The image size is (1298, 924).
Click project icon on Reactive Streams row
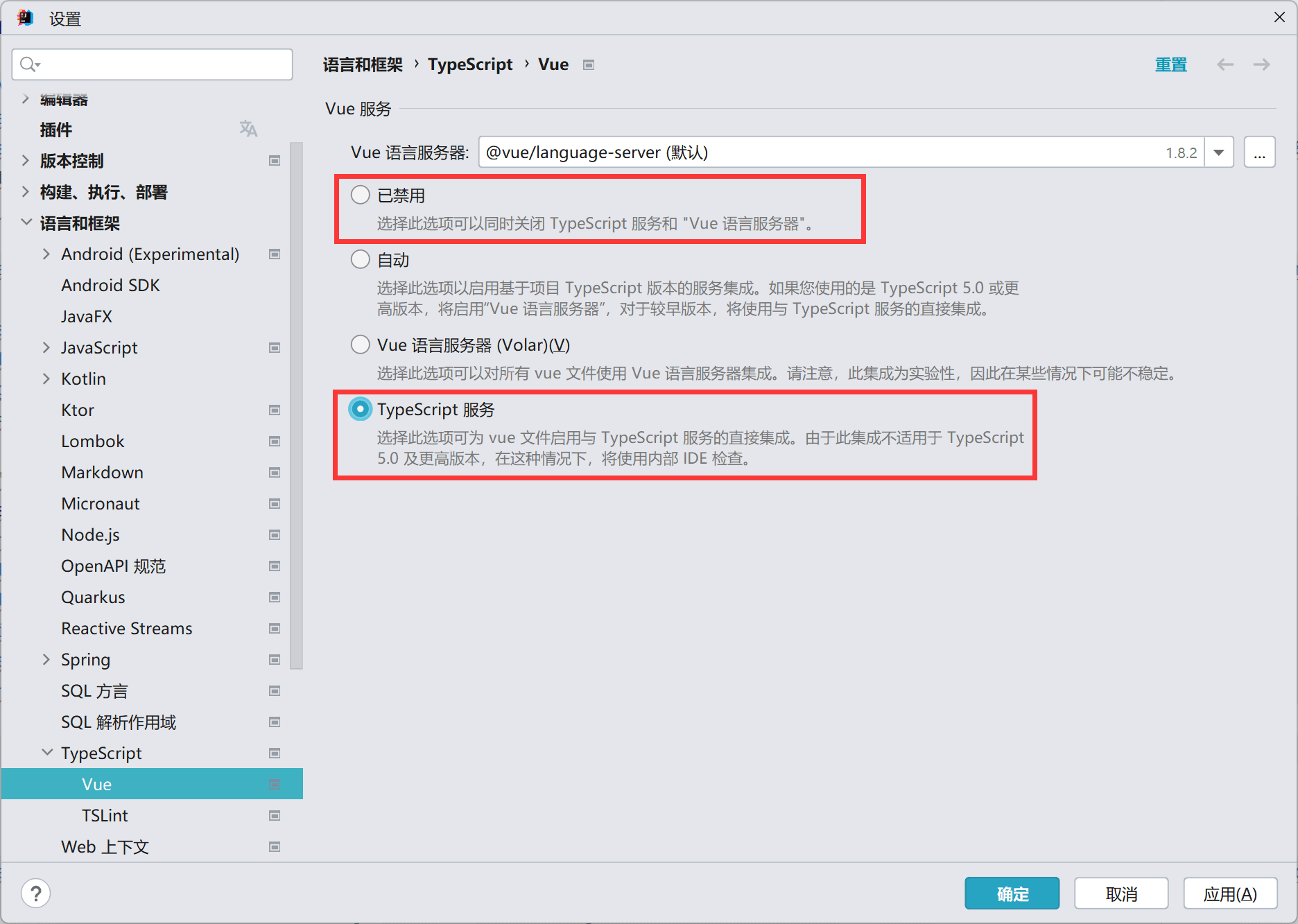tap(275, 629)
